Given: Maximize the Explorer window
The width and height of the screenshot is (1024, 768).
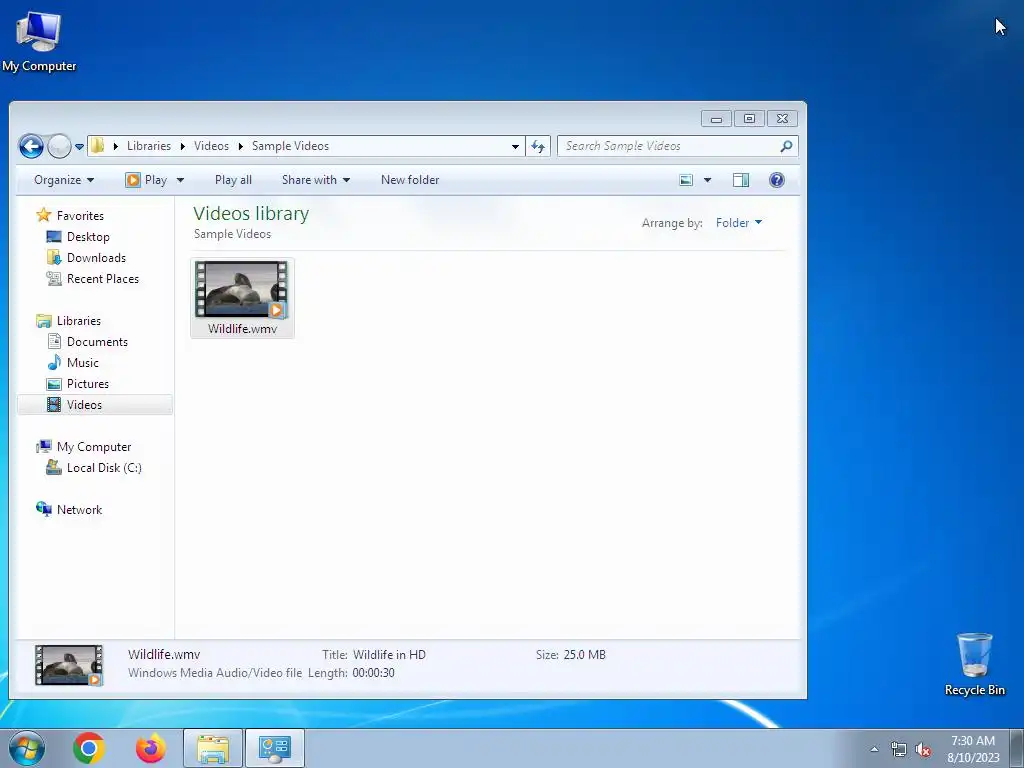Looking at the screenshot, I should [749, 119].
